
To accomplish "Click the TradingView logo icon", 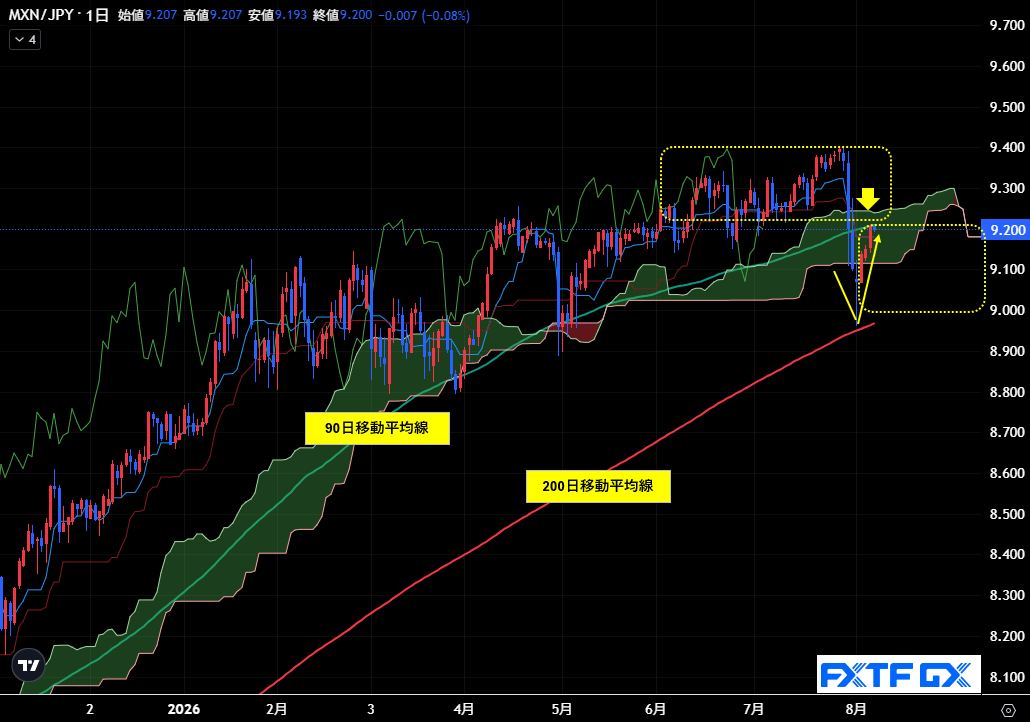I will (28, 665).
